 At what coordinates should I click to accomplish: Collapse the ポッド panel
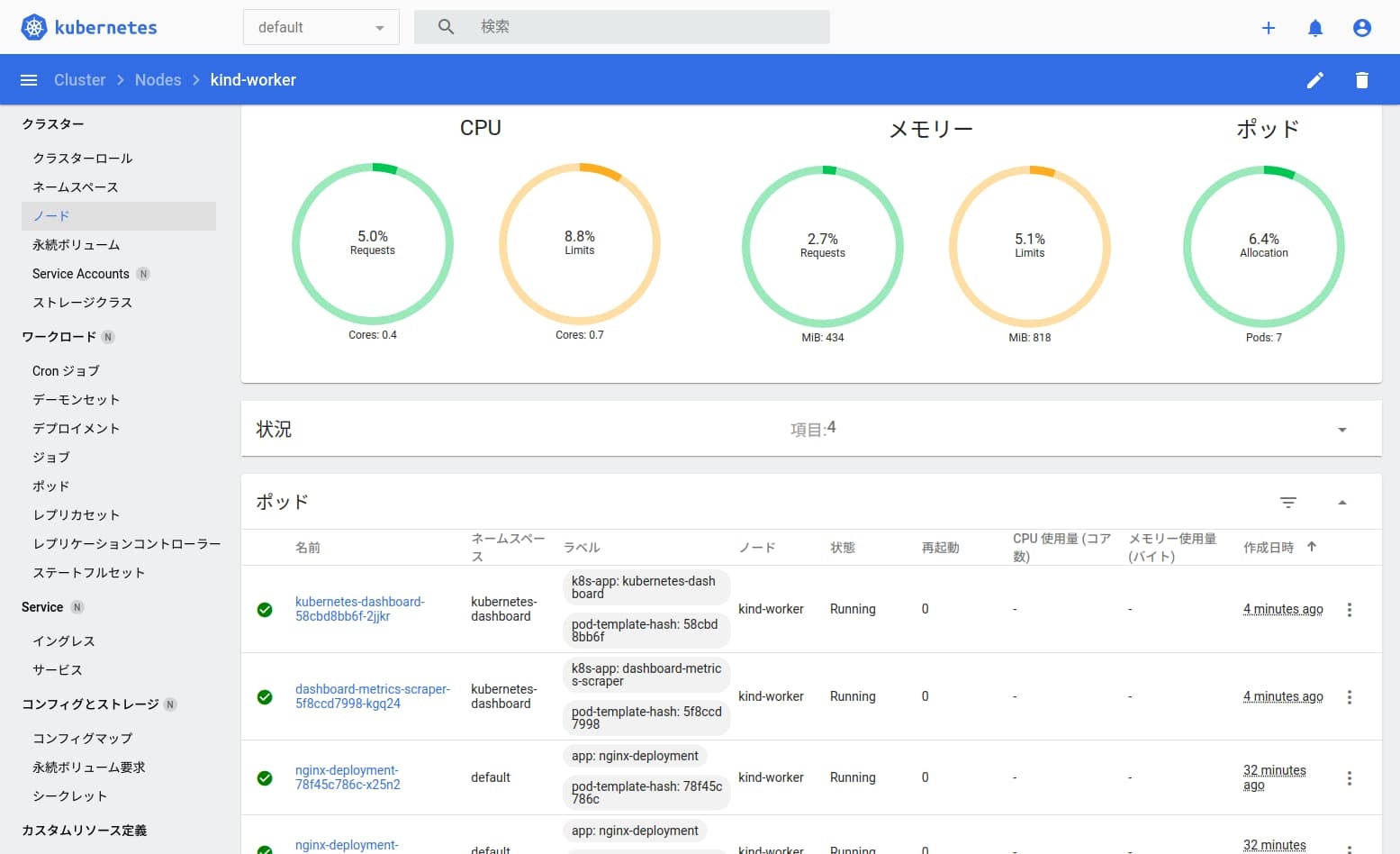[x=1341, y=502]
